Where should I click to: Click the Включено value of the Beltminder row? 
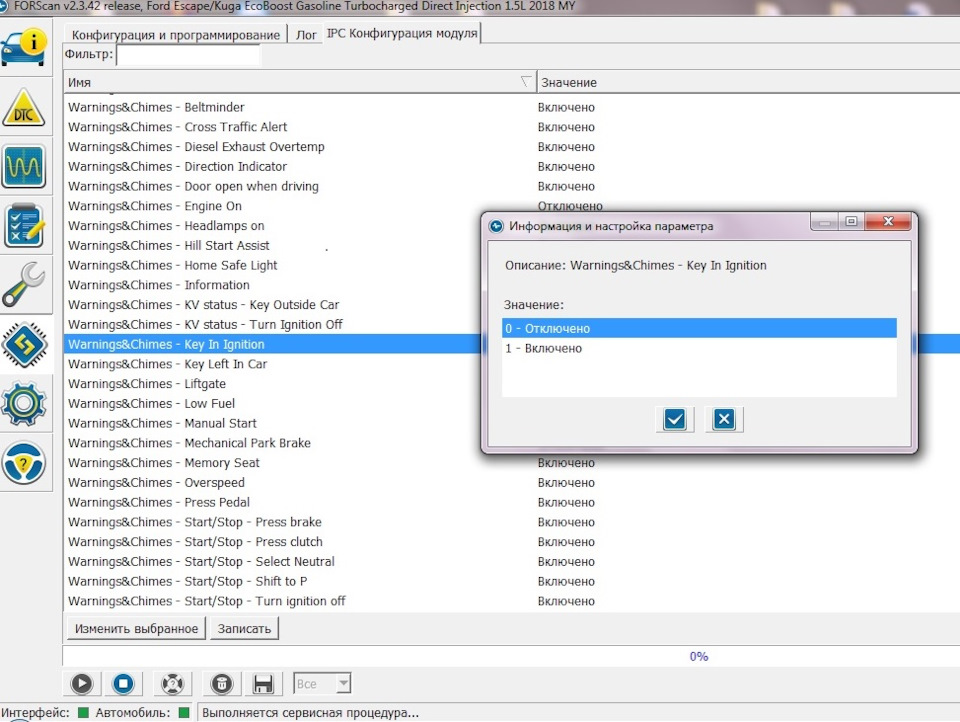(566, 107)
